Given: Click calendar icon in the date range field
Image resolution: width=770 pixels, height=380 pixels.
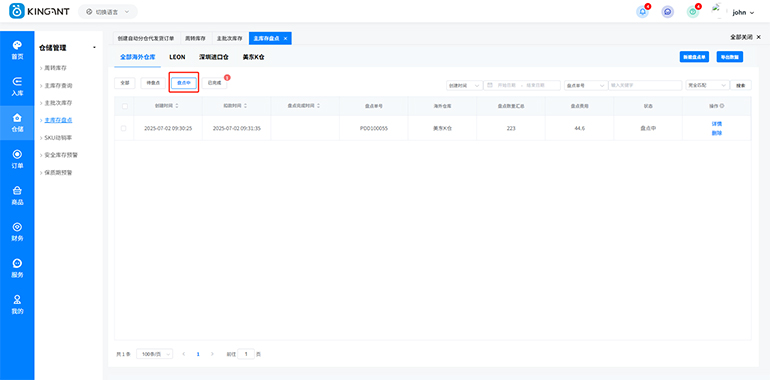Looking at the screenshot, I should click(490, 85).
